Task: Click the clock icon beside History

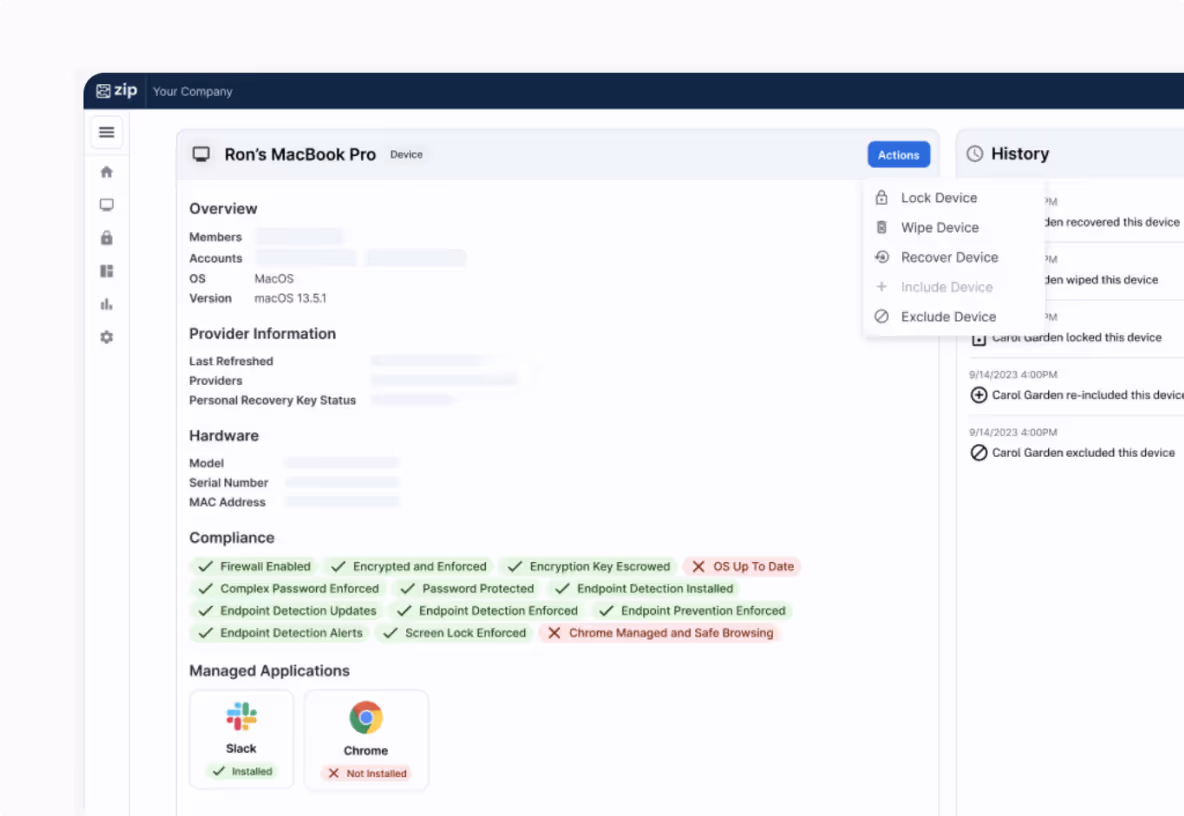Action: pos(973,153)
